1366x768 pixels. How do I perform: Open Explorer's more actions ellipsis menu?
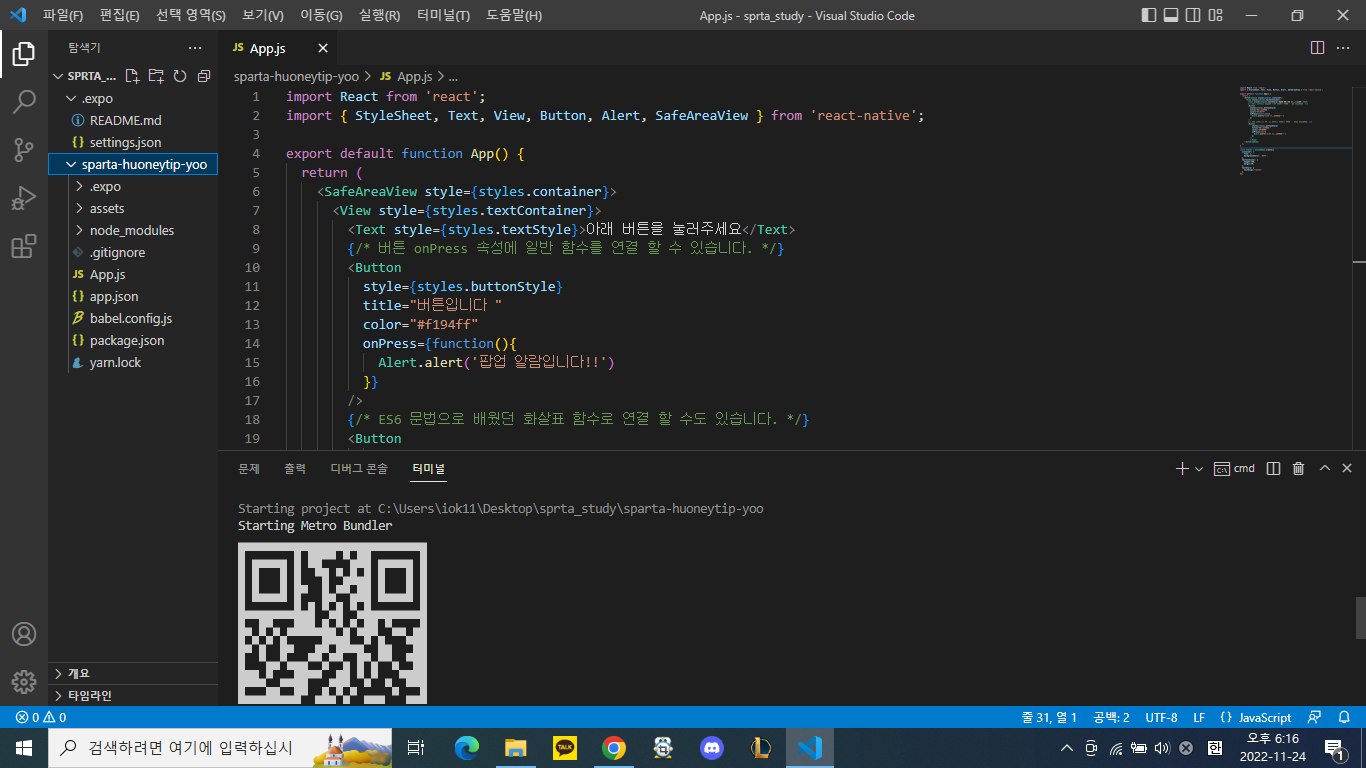pos(195,48)
